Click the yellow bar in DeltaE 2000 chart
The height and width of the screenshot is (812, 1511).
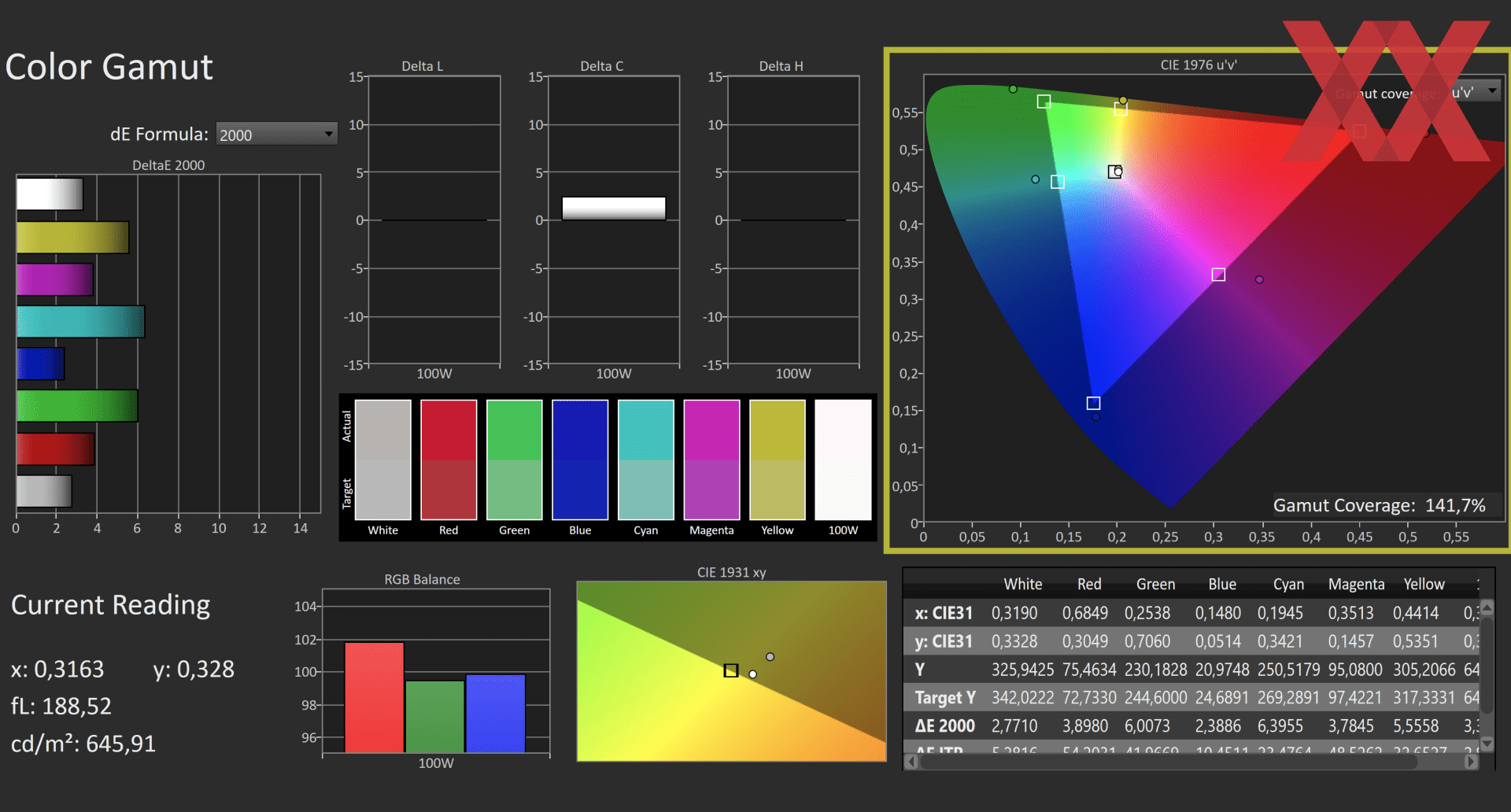(72, 238)
